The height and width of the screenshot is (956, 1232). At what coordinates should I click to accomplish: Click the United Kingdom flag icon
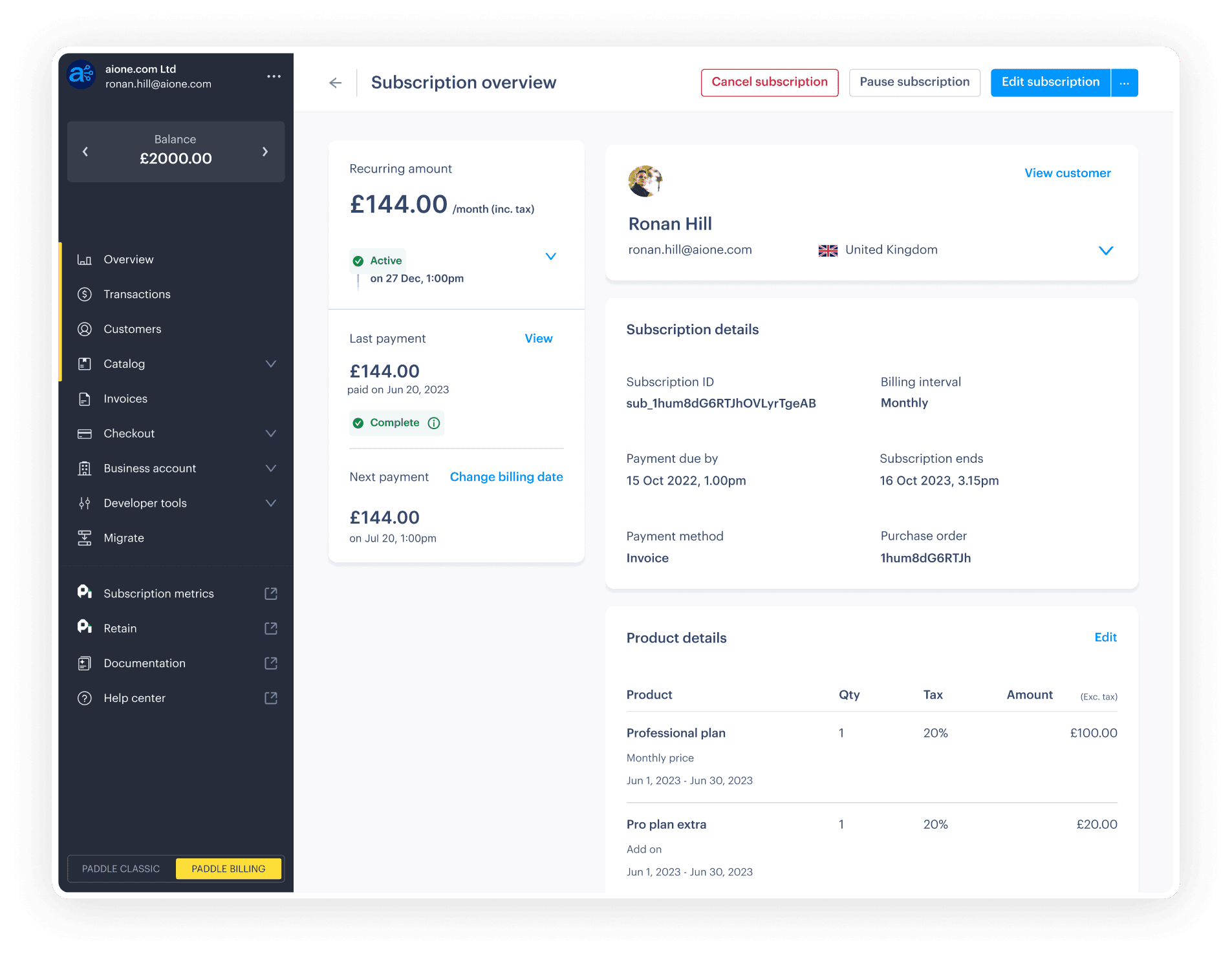(828, 250)
